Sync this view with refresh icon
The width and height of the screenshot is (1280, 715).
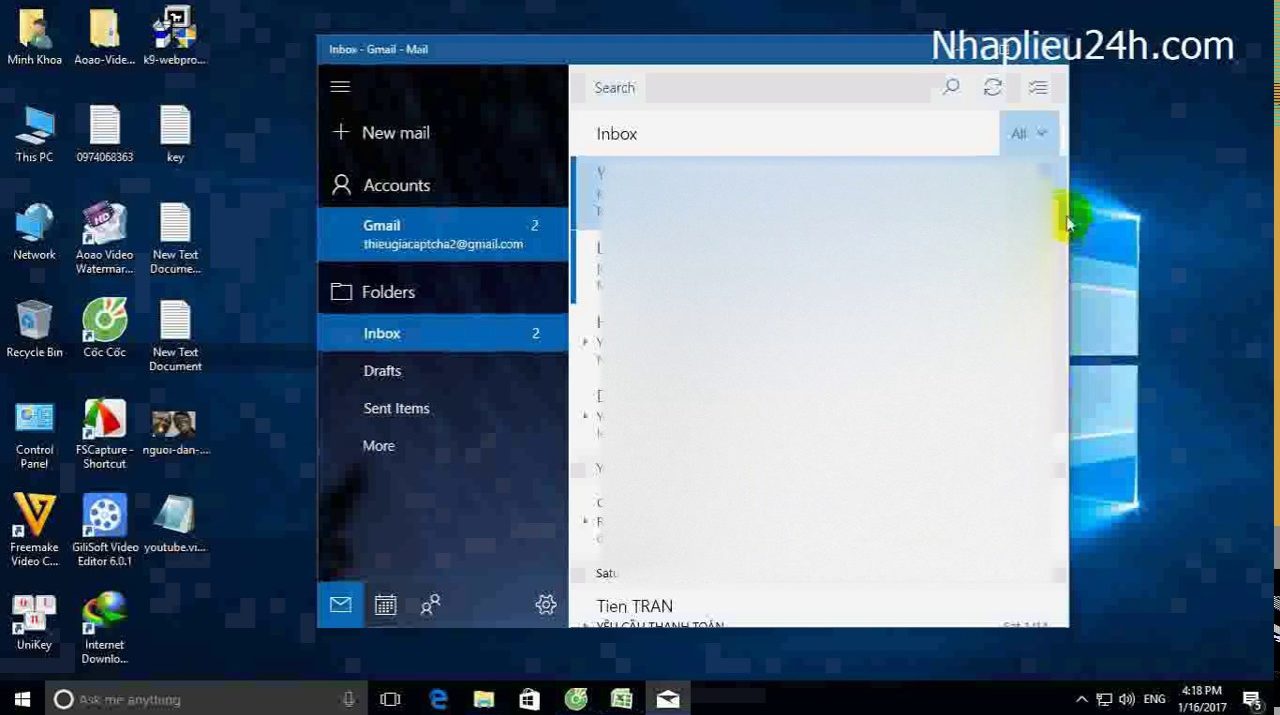coord(992,88)
